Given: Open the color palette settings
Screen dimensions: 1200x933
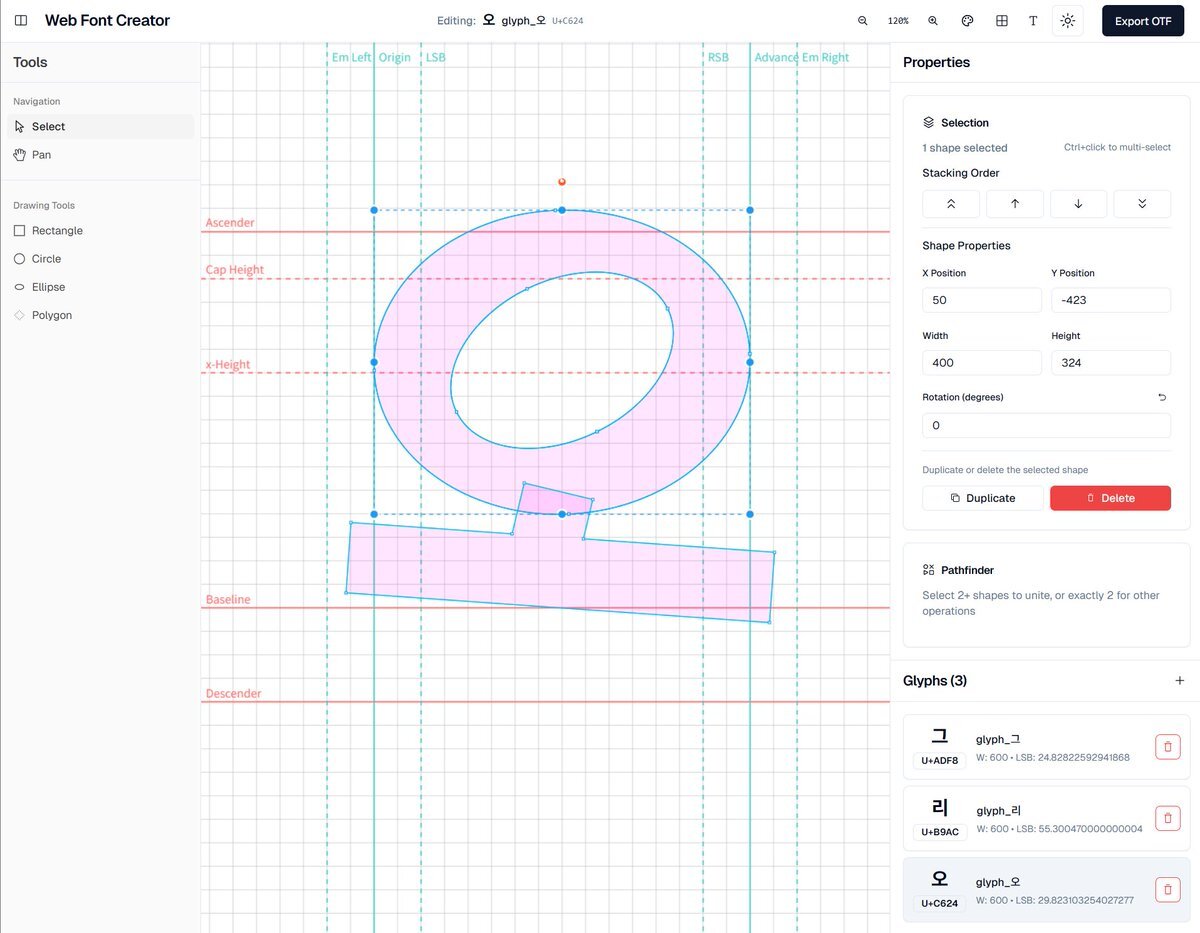Looking at the screenshot, I should click(967, 20).
